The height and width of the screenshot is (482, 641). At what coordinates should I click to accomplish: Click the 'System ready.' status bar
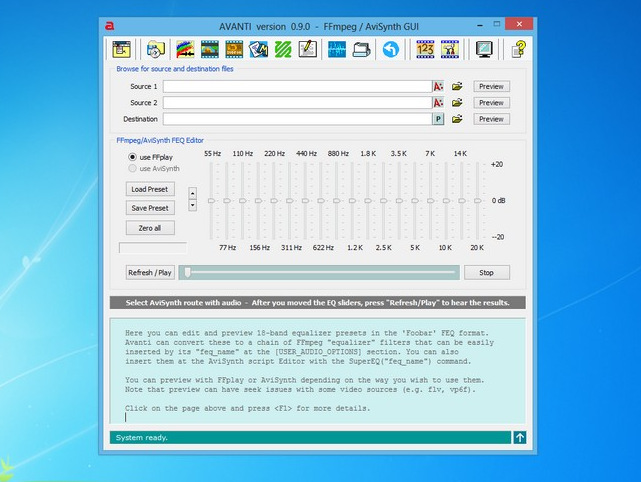coord(310,437)
